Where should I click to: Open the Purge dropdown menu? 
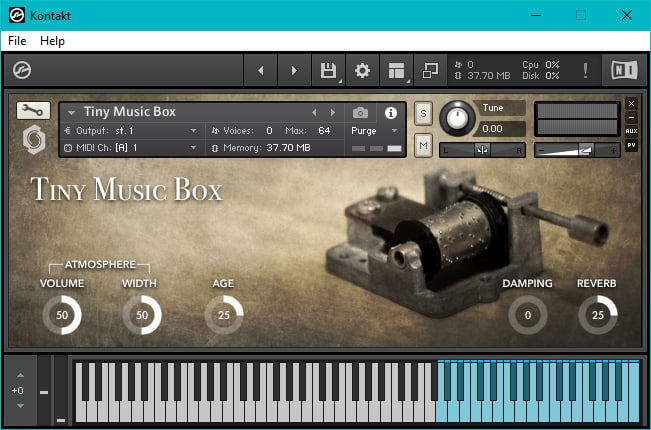(374, 131)
